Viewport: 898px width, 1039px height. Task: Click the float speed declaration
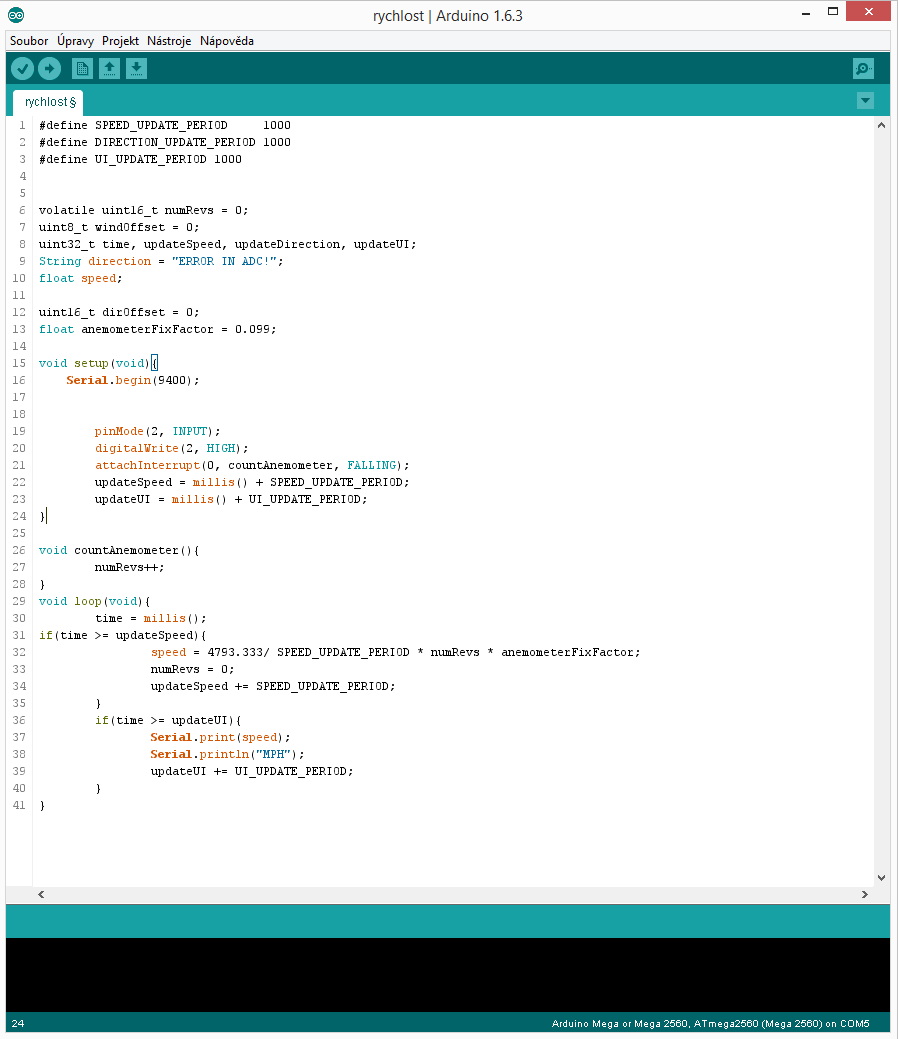[80, 278]
